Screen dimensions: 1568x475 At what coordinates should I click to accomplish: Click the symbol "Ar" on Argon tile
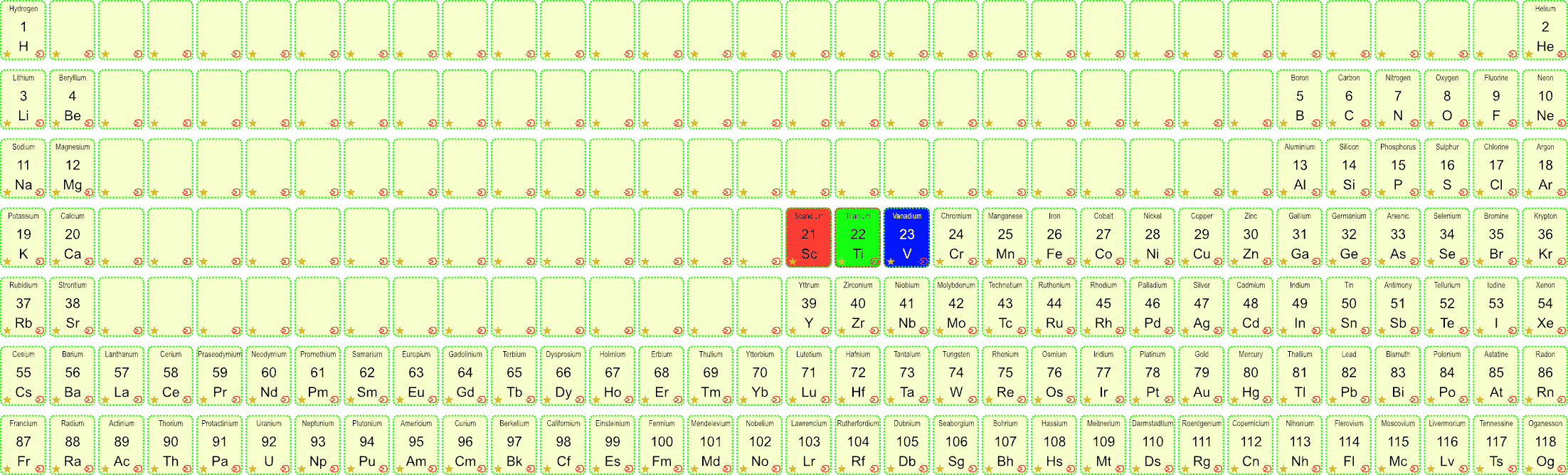click(x=1545, y=184)
